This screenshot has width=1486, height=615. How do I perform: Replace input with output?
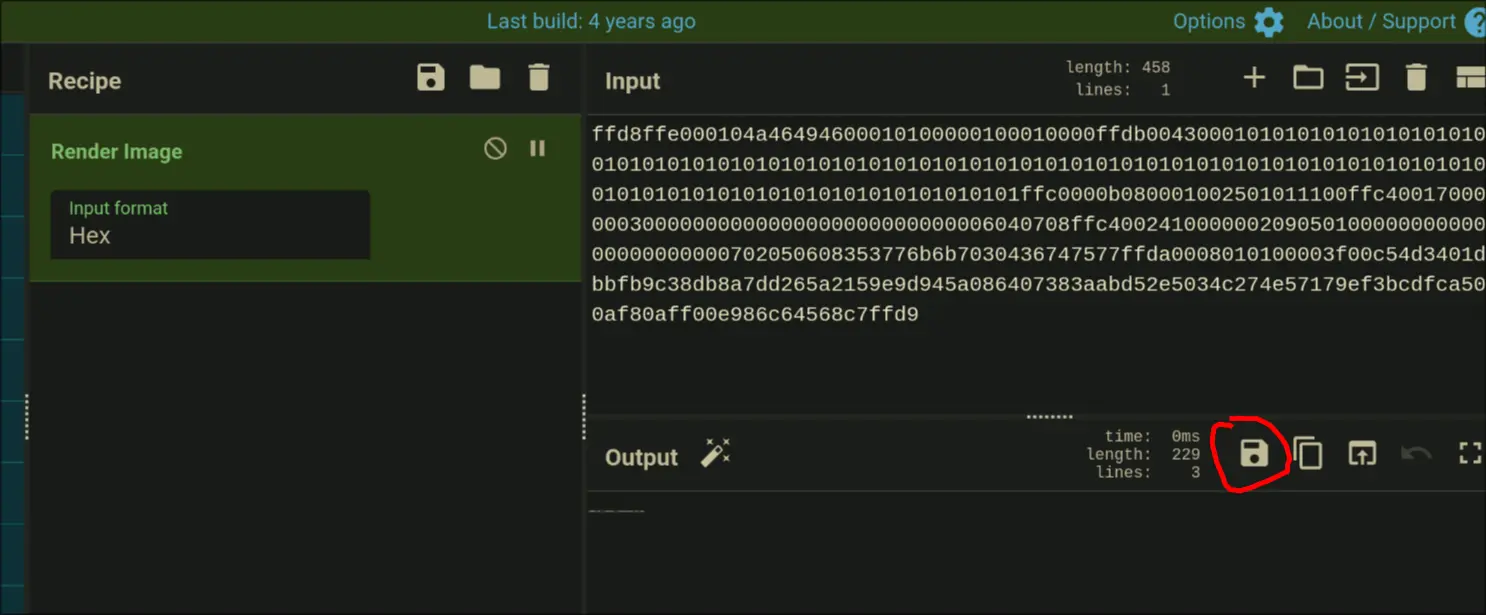click(x=1362, y=454)
